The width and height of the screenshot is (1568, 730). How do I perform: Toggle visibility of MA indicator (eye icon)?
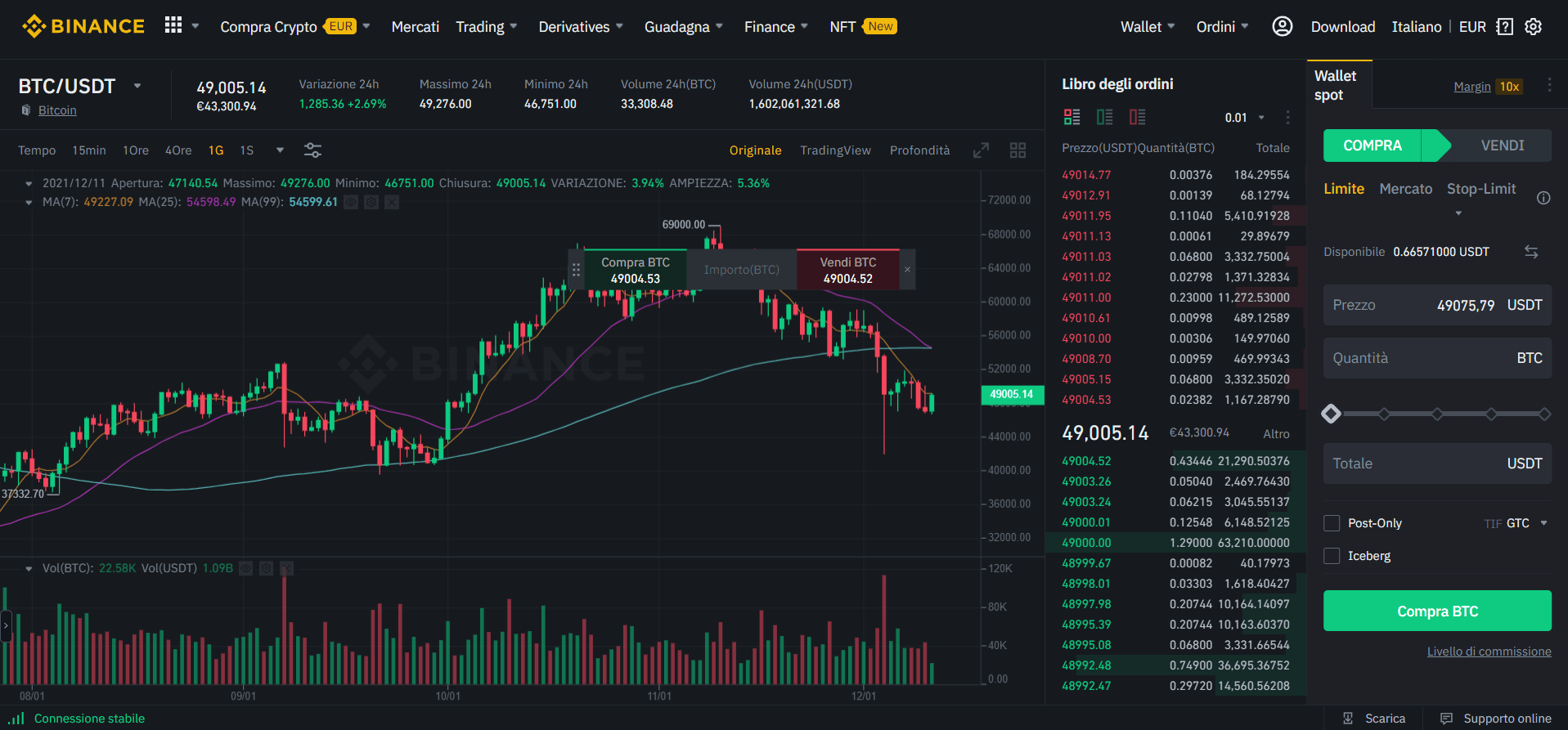point(351,202)
